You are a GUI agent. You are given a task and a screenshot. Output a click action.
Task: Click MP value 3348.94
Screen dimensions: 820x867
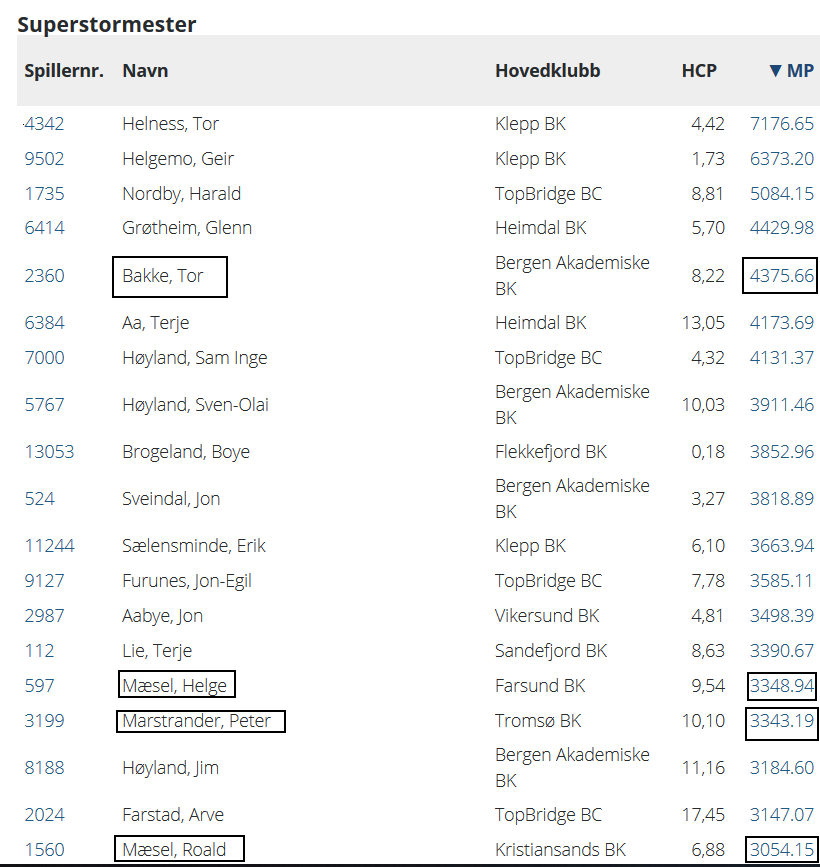(782, 686)
